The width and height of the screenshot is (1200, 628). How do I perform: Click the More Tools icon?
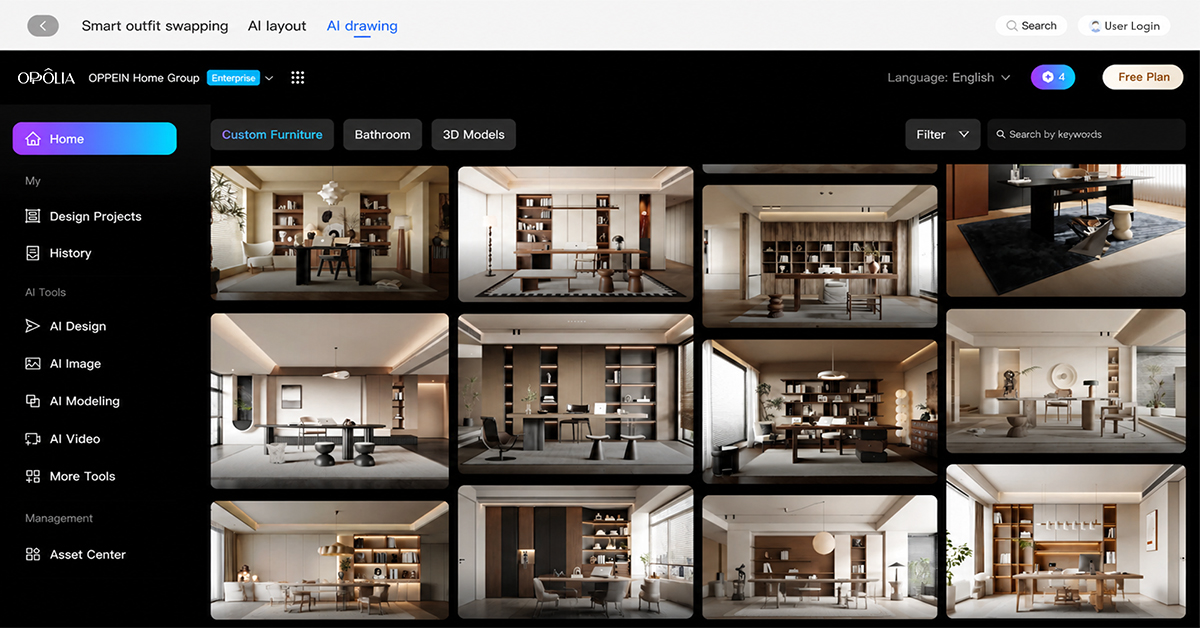pos(33,476)
